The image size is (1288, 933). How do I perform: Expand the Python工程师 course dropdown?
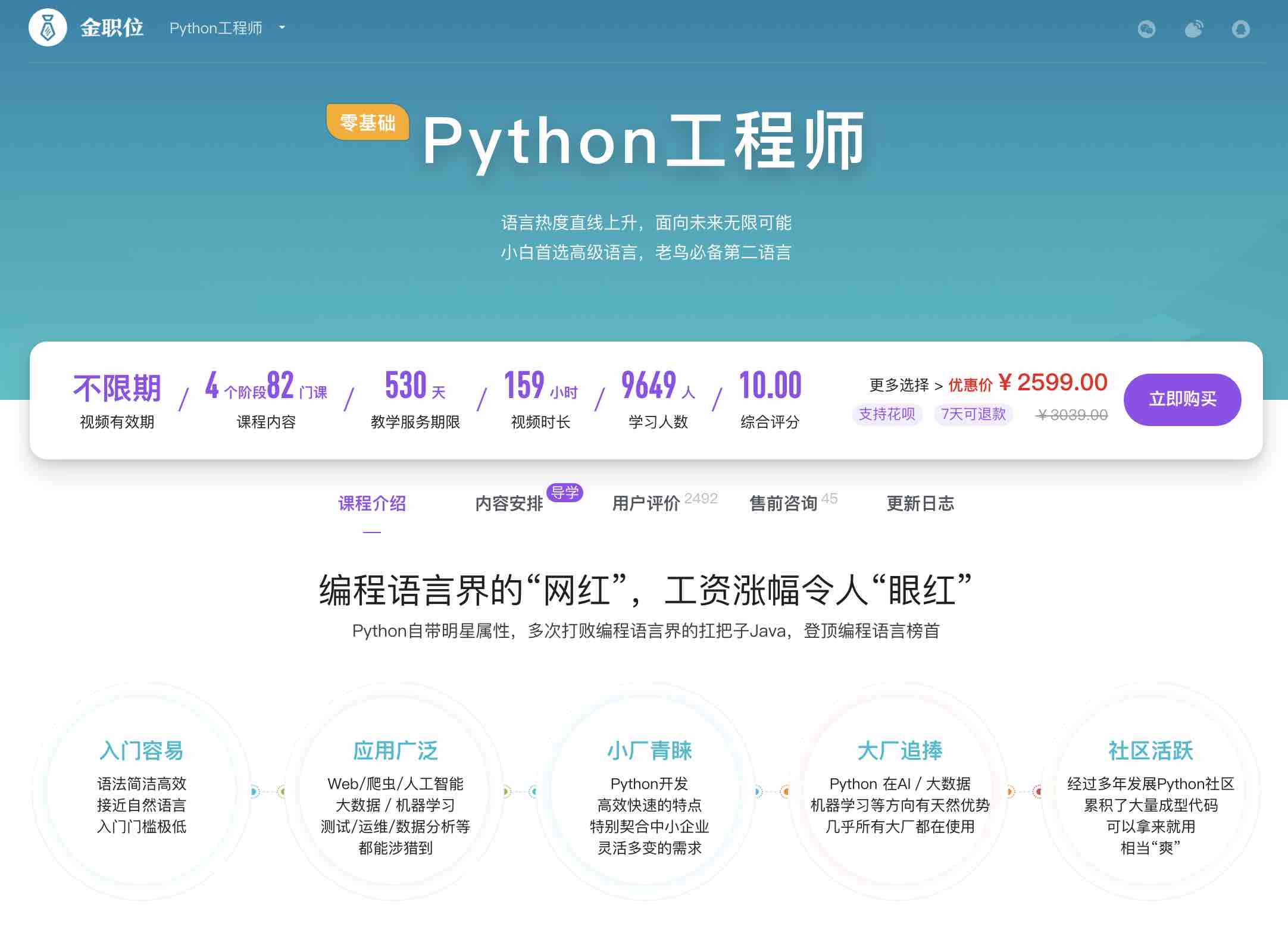[227, 28]
